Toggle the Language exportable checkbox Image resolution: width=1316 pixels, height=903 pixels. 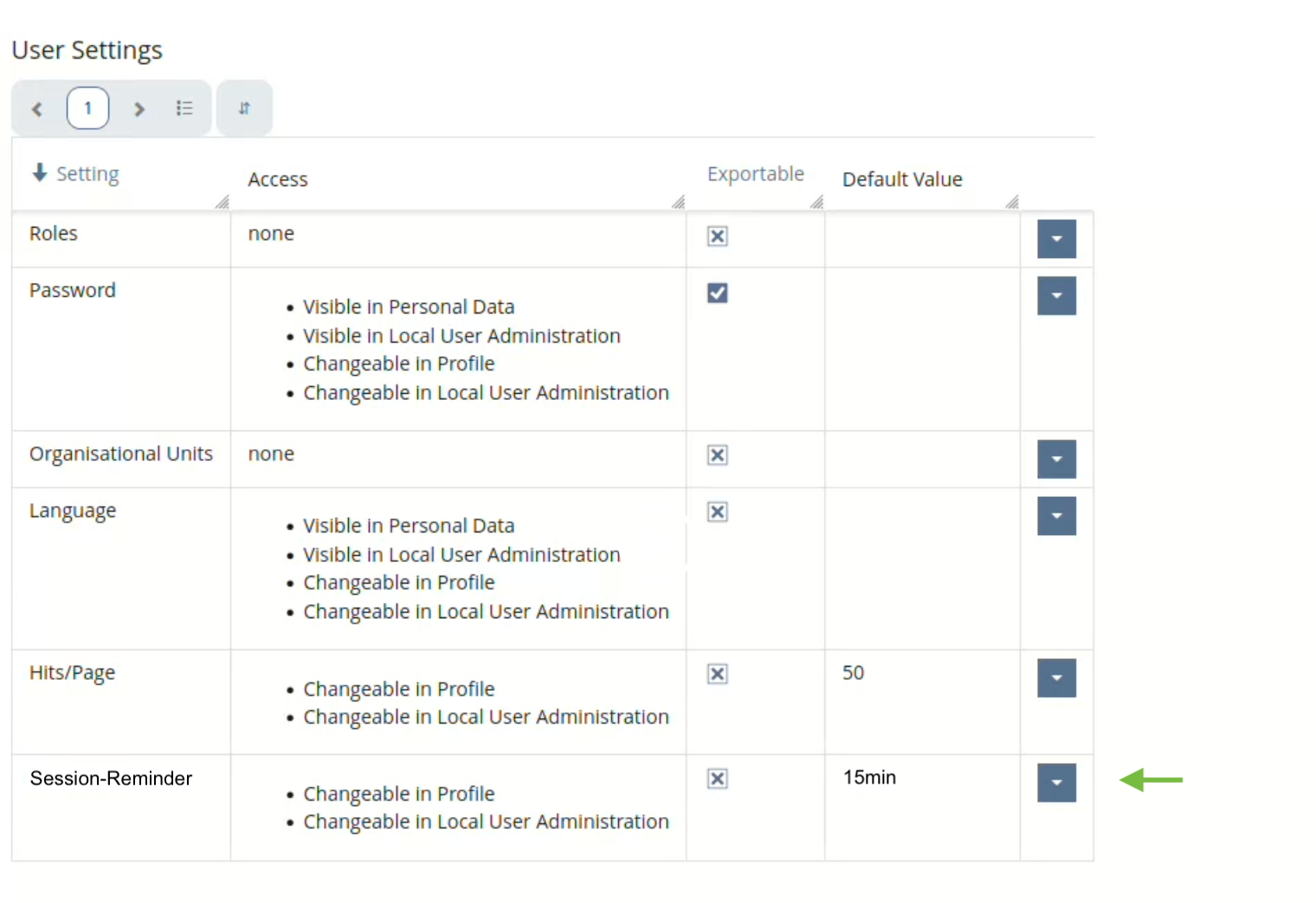(718, 513)
